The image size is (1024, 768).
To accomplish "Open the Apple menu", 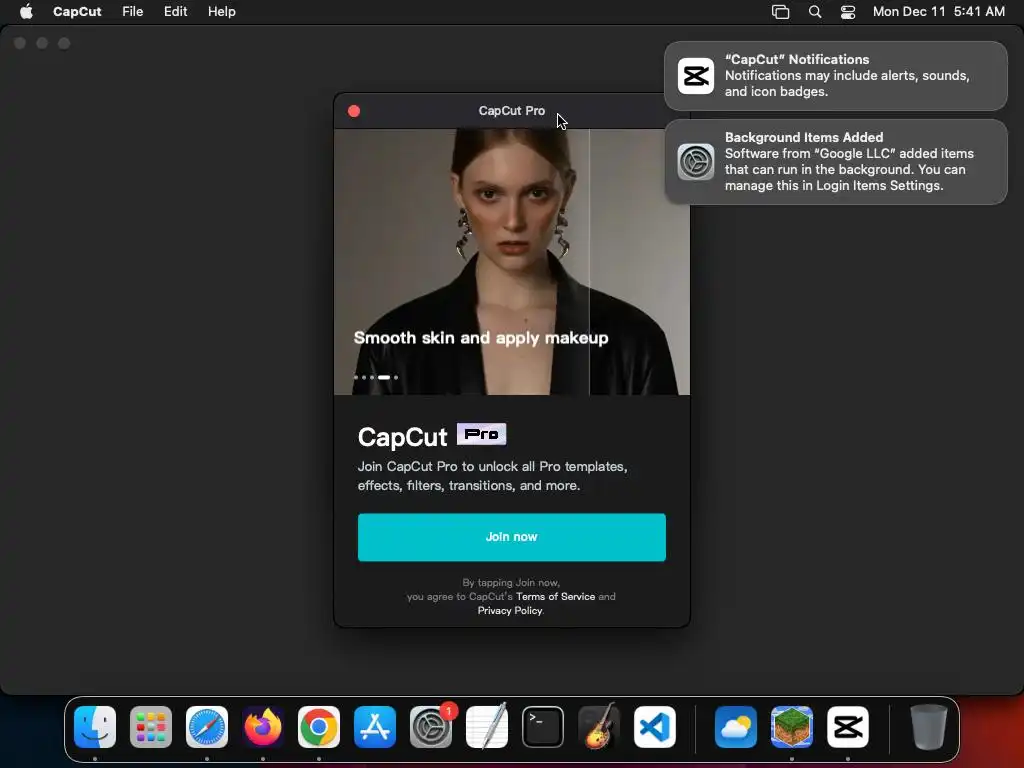I will pyautogui.click(x=26, y=12).
